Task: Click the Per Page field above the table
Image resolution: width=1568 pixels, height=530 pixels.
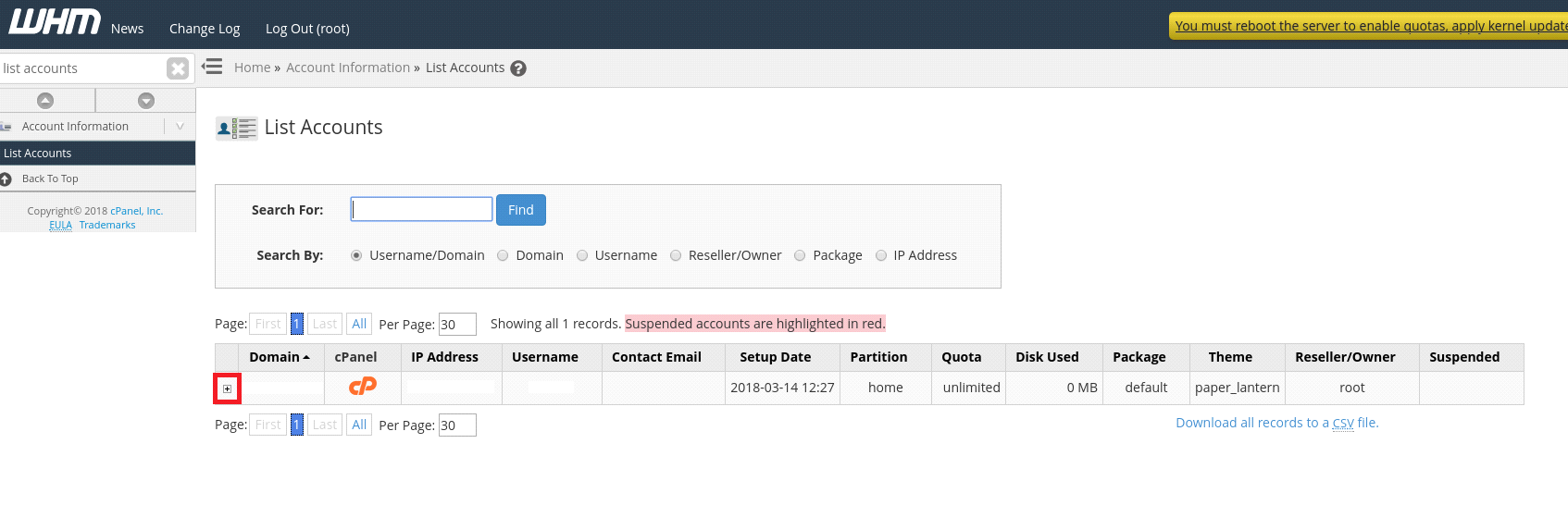Action: coord(457,325)
